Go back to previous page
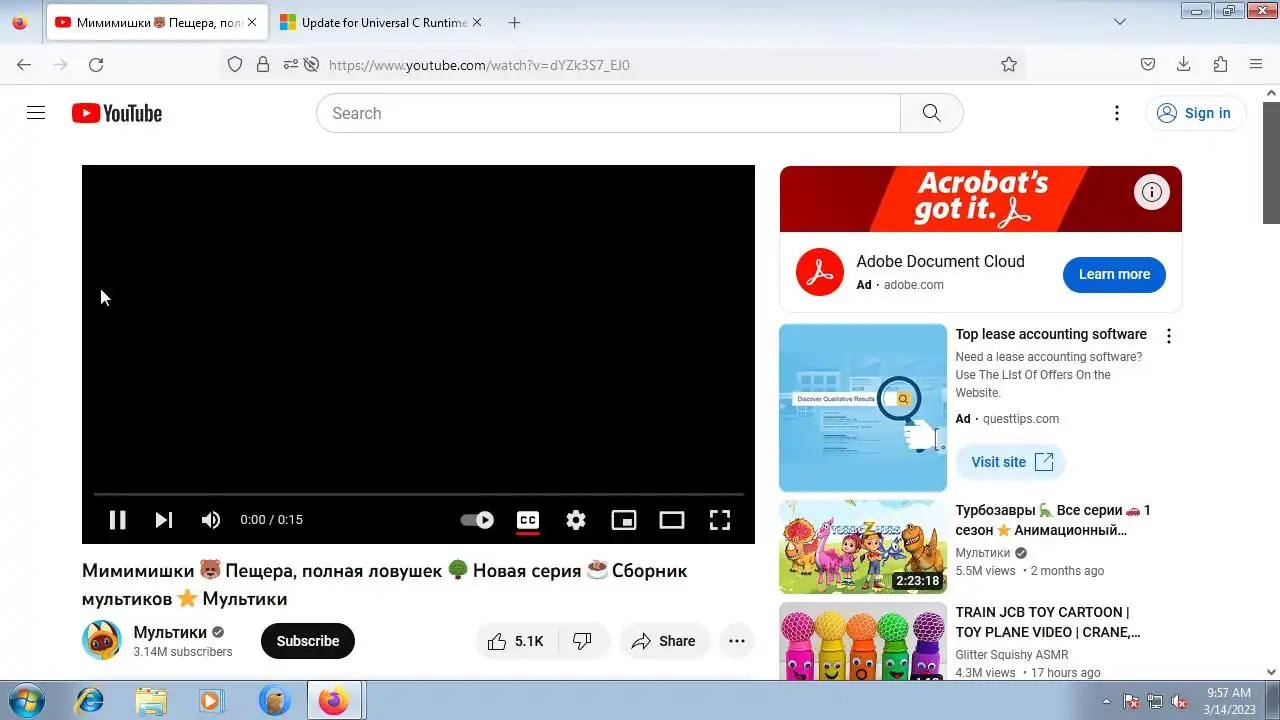Screen dimensions: 1280x720 tap(24, 64)
